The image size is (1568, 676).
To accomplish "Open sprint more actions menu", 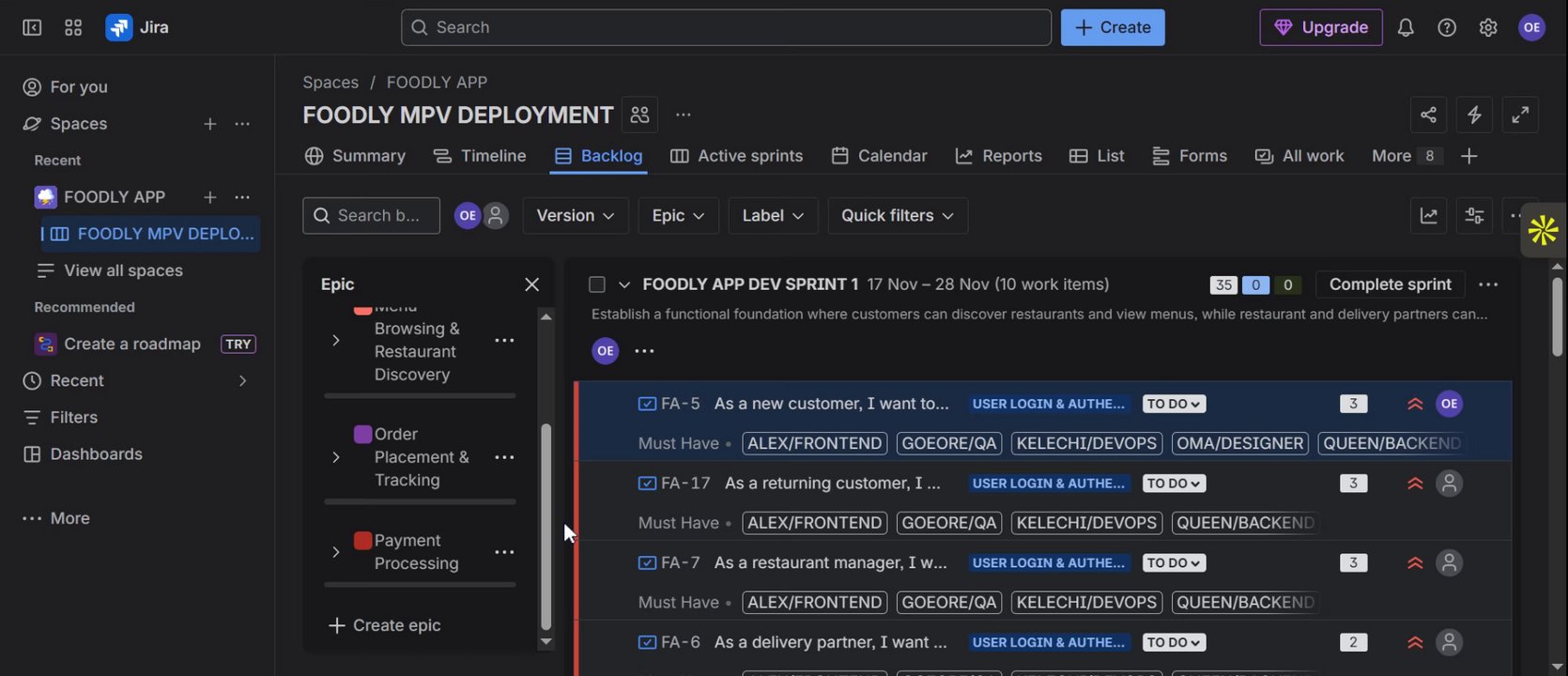I will tap(1488, 284).
